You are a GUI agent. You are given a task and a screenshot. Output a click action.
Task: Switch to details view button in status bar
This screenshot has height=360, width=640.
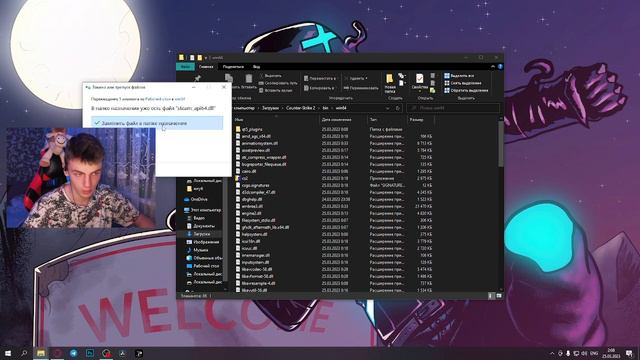491,296
